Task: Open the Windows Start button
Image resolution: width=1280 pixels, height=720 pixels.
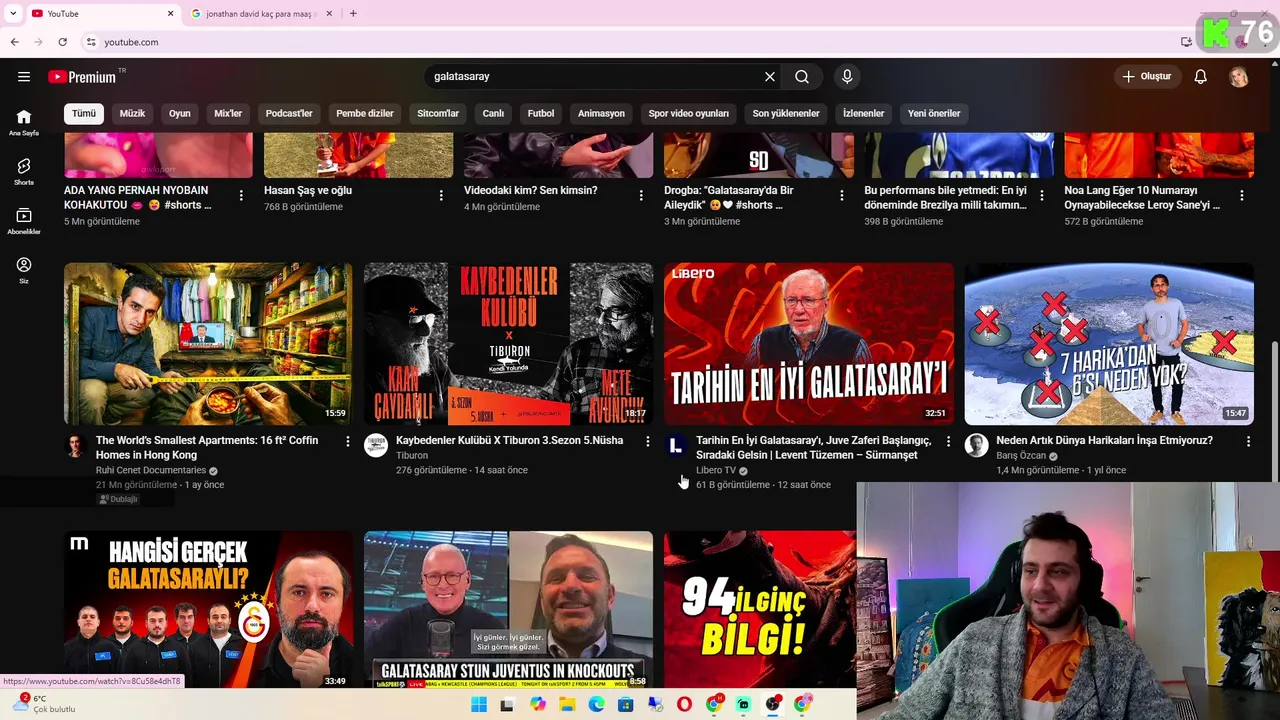Action: pos(479,704)
